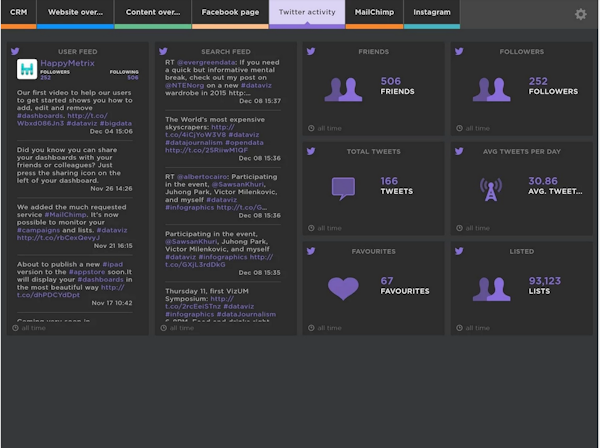Click the heart icon in Favourites widget
This screenshot has width=600, height=448.
(x=343, y=288)
